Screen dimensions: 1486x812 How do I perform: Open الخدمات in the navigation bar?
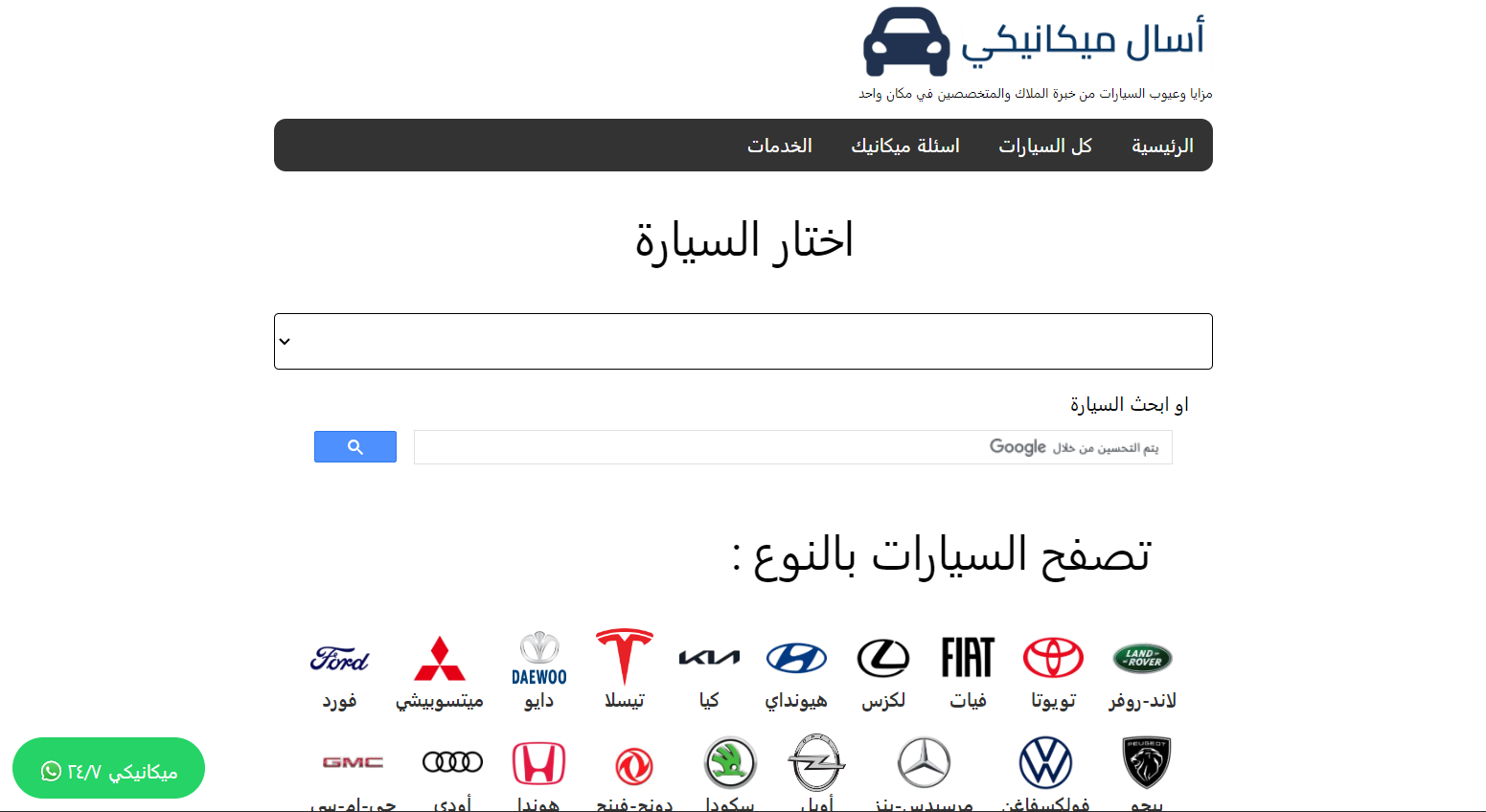tap(780, 146)
